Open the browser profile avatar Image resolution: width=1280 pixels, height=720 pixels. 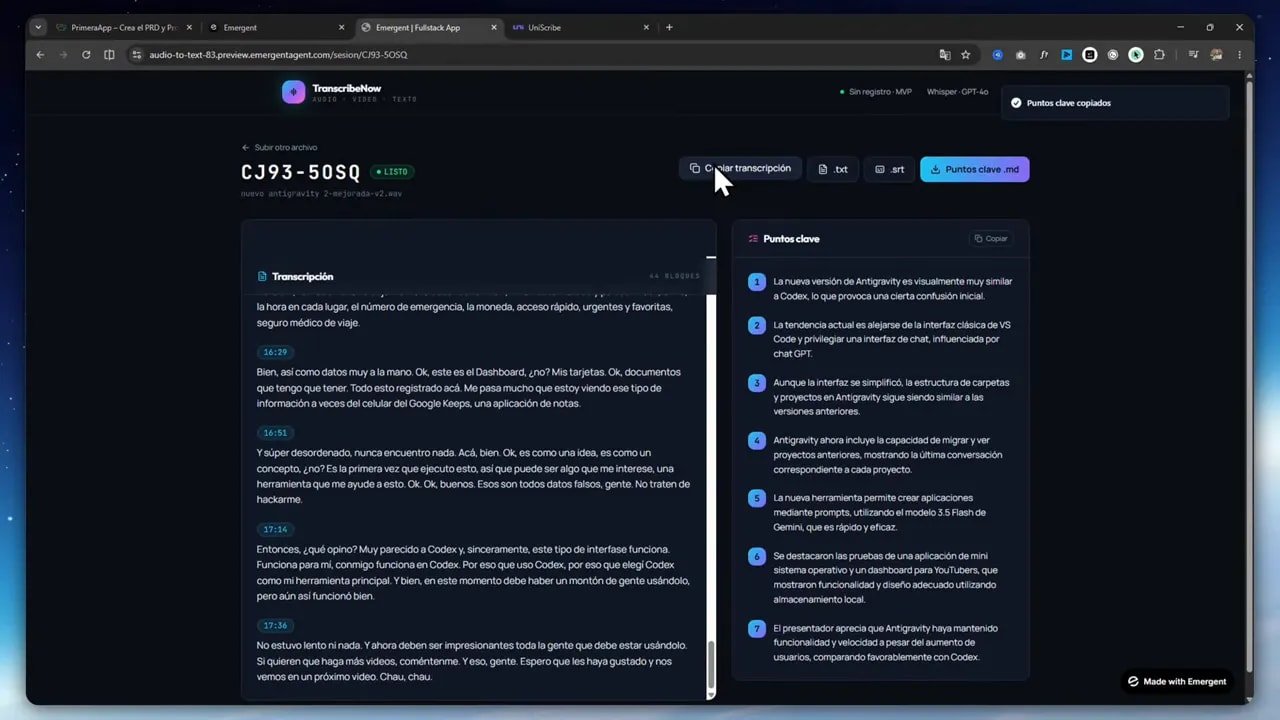(1217, 55)
